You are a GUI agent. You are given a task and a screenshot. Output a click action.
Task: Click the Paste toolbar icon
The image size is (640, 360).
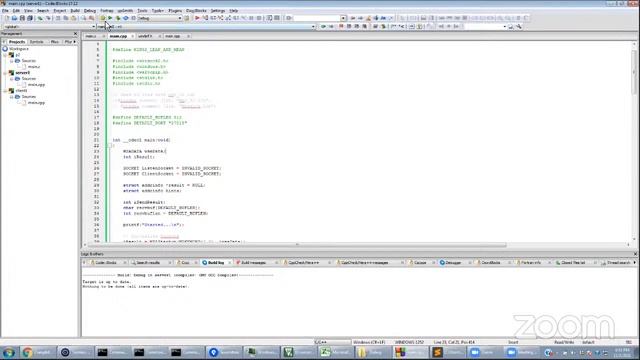(73, 18)
